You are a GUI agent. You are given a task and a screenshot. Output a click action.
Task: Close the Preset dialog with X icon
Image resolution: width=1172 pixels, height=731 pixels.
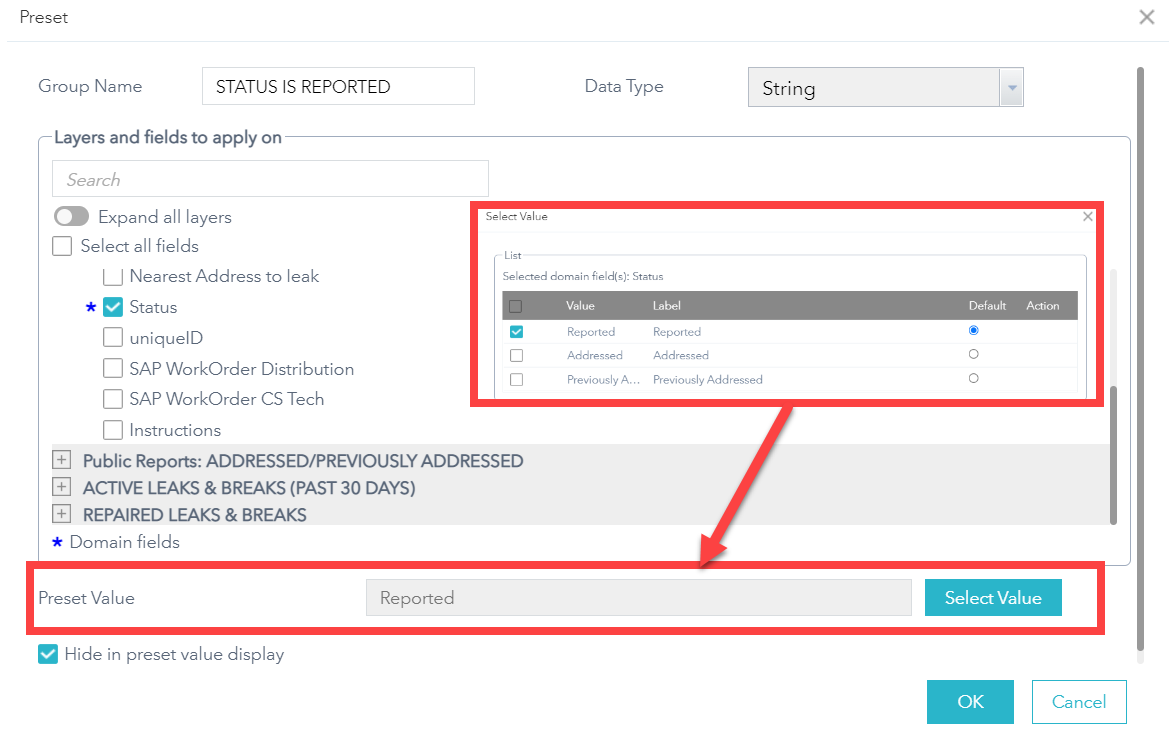[x=1146, y=17]
